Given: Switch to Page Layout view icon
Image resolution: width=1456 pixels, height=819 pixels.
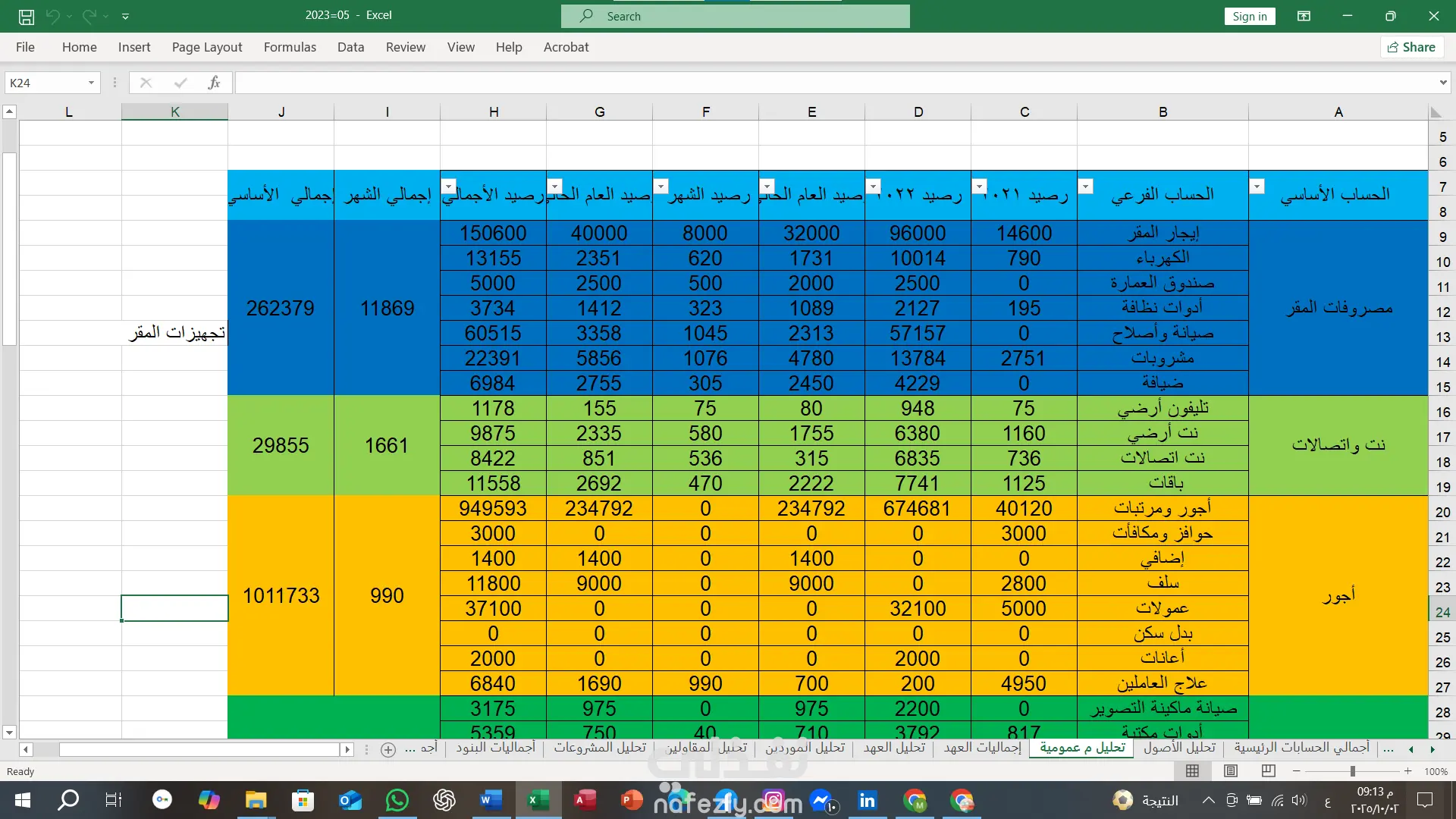Looking at the screenshot, I should 1231,771.
